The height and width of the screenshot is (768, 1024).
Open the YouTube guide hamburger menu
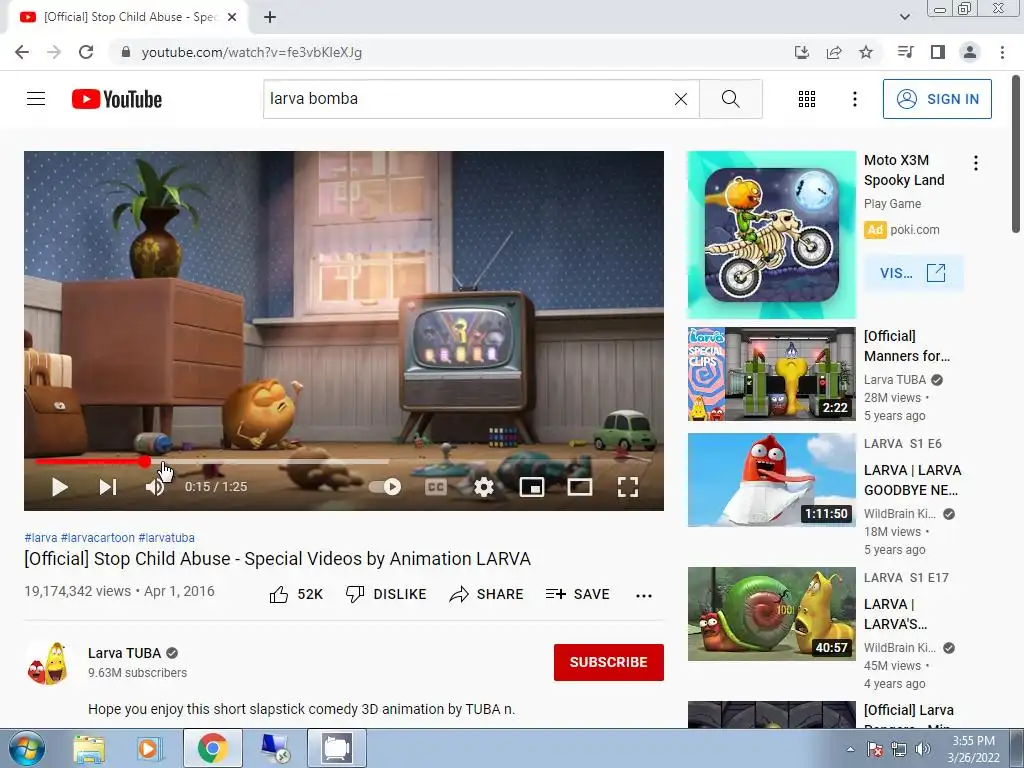[x=36, y=99]
